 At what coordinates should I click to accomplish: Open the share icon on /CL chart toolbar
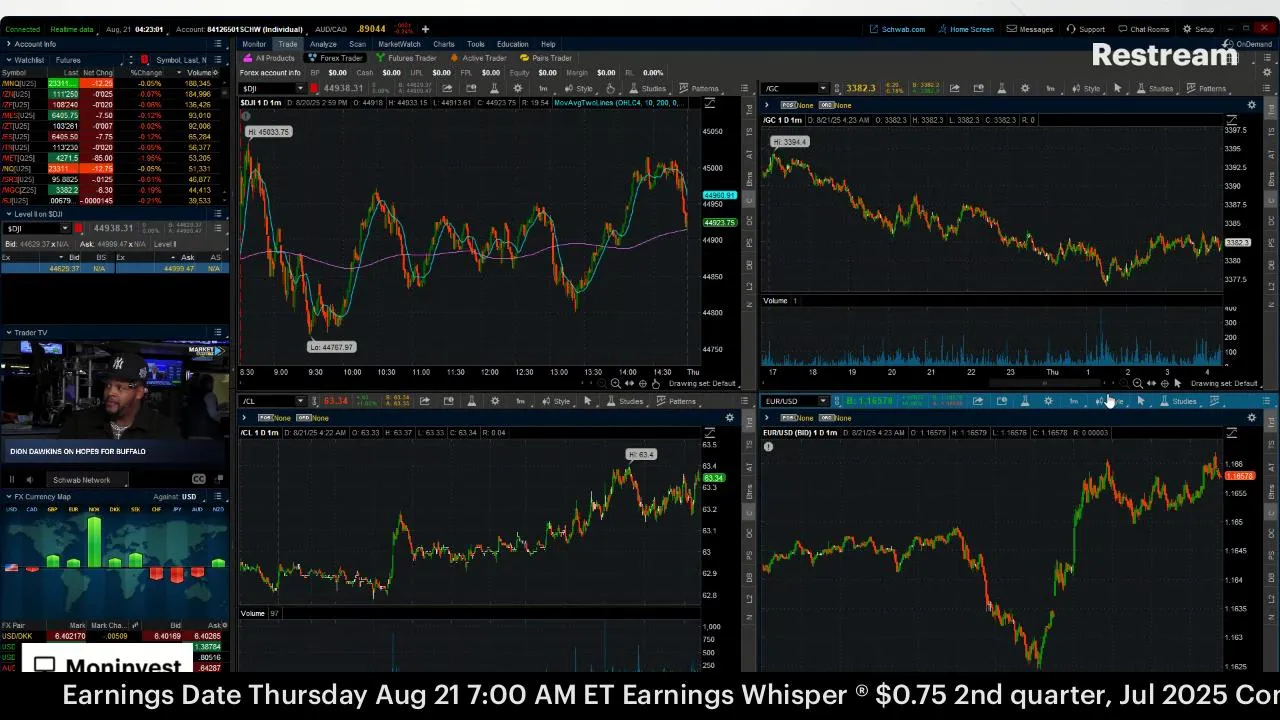click(425, 401)
